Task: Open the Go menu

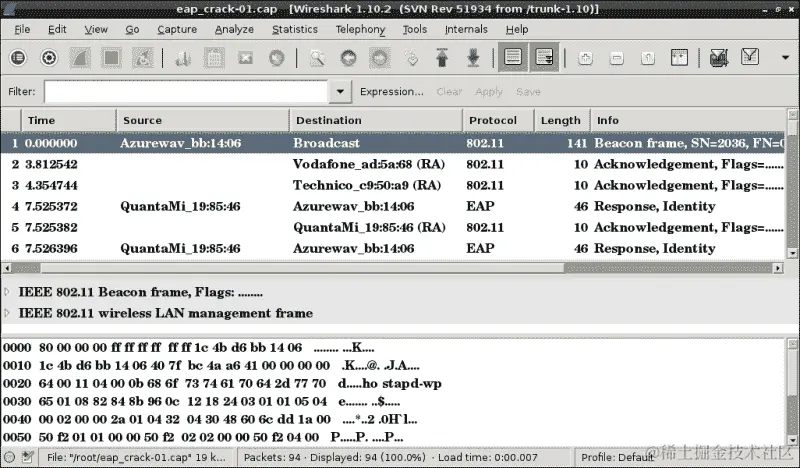Action: click(132, 30)
